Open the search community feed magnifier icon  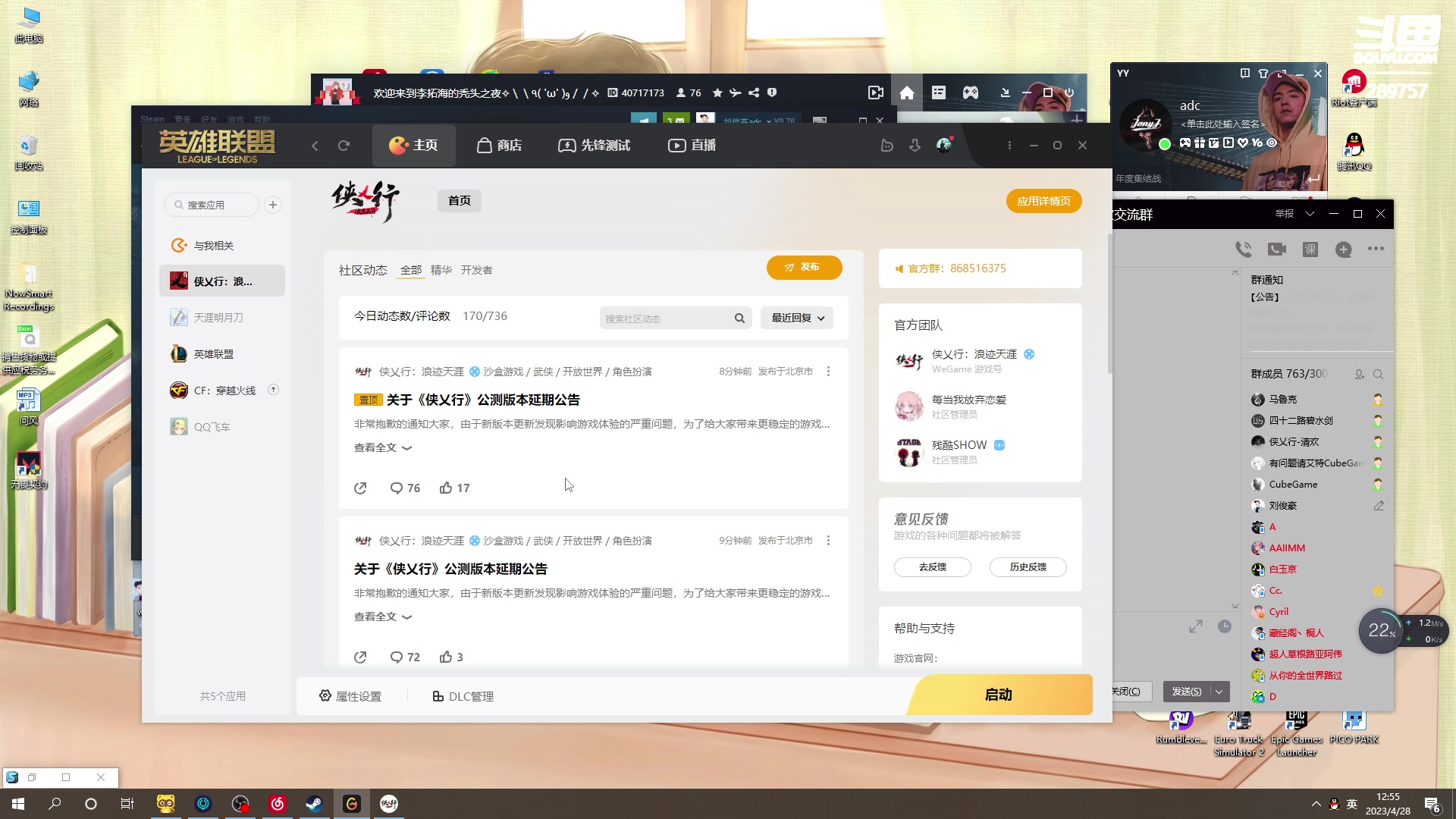pyautogui.click(x=739, y=318)
